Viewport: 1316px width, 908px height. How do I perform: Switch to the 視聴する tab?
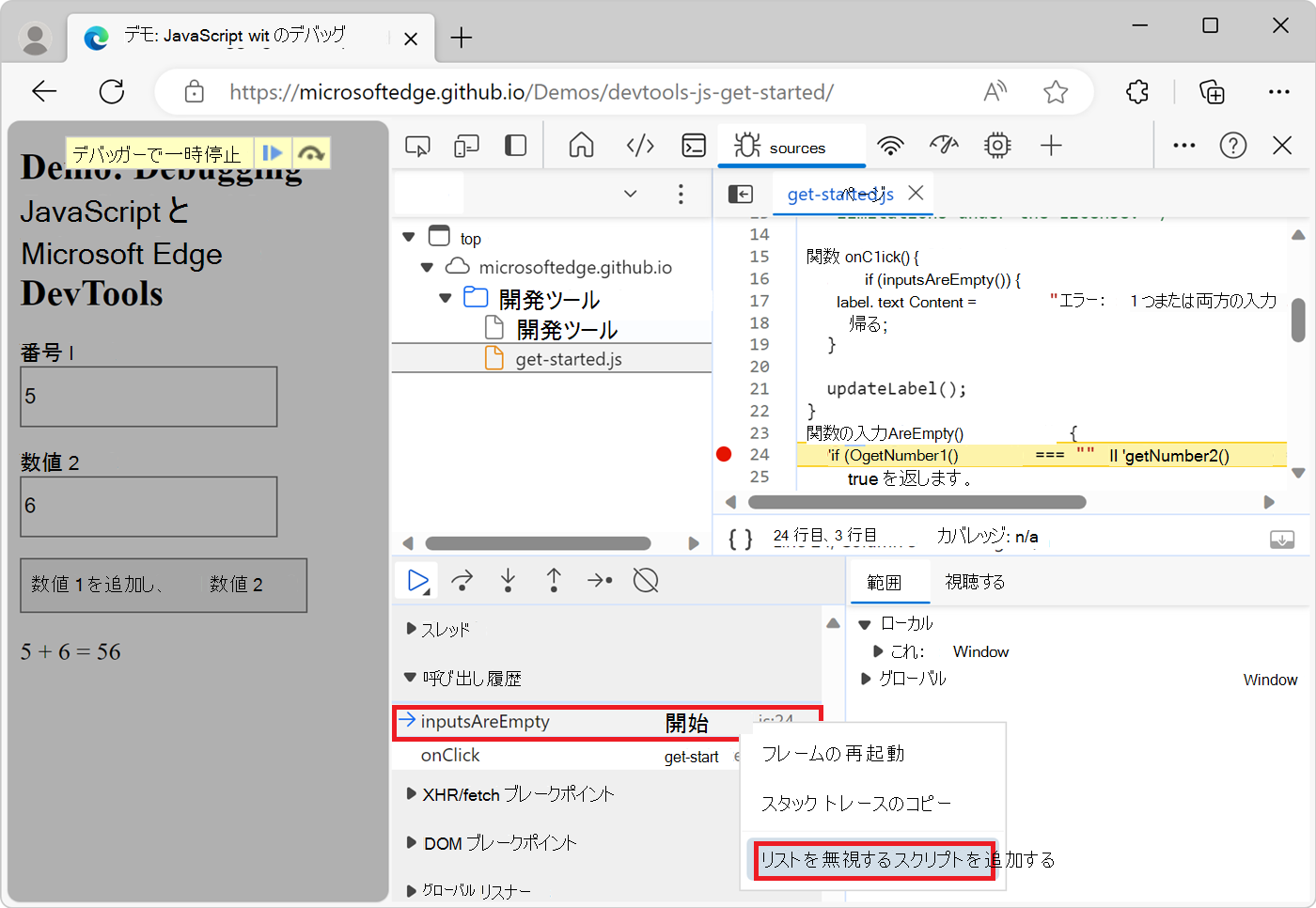click(974, 581)
